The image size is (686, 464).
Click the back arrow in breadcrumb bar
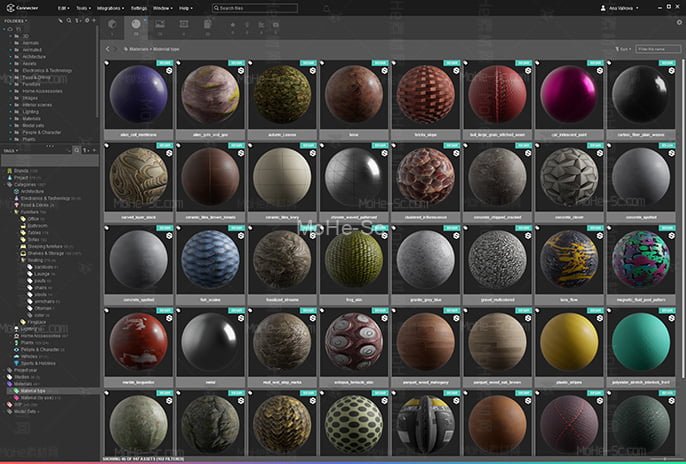(x=108, y=48)
